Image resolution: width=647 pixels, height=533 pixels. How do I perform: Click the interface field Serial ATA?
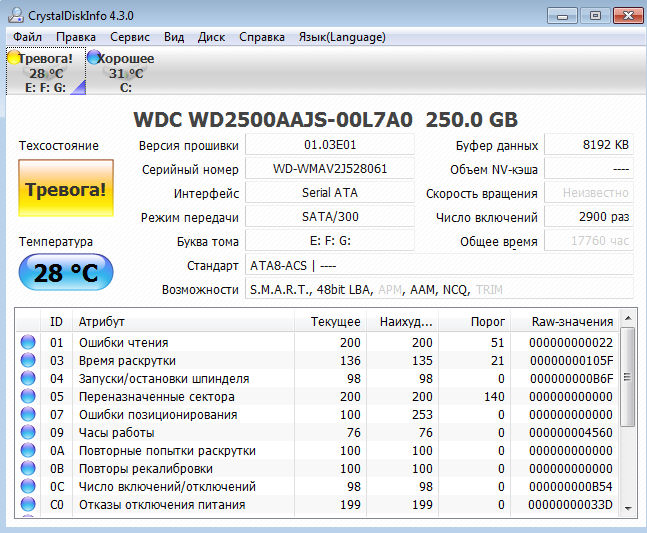coord(330,193)
